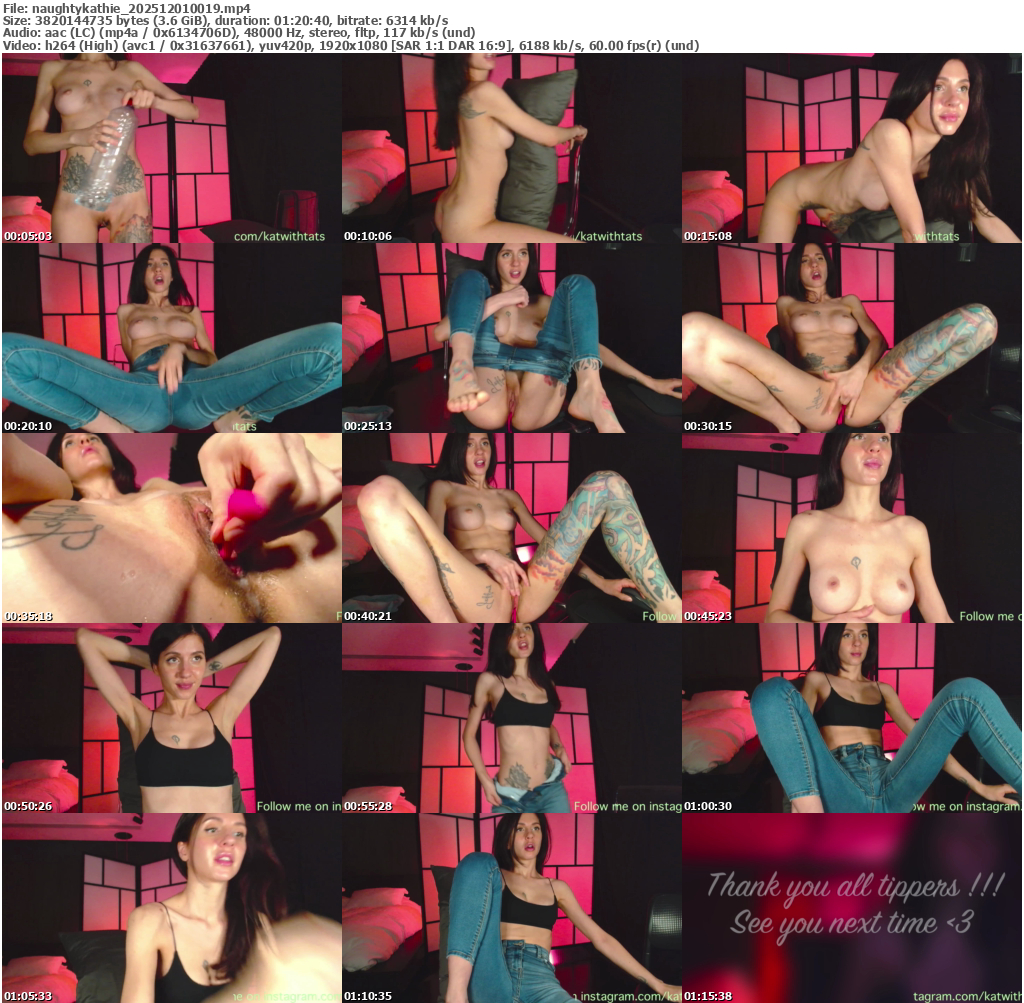View the 'Thank you all tippers' end frame
The width and height of the screenshot is (1024, 1003).
coord(852,908)
